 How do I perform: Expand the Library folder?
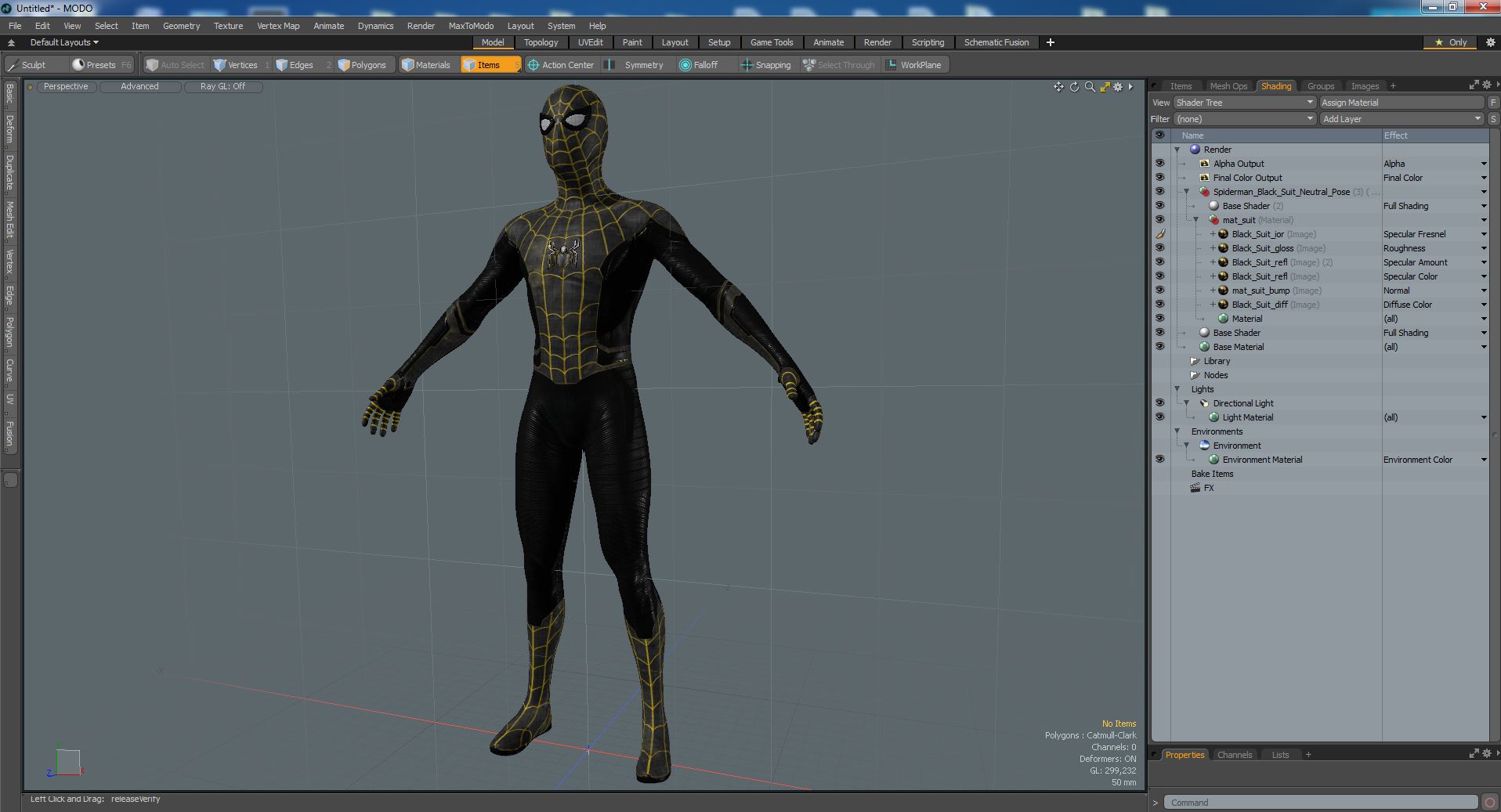tap(1195, 361)
